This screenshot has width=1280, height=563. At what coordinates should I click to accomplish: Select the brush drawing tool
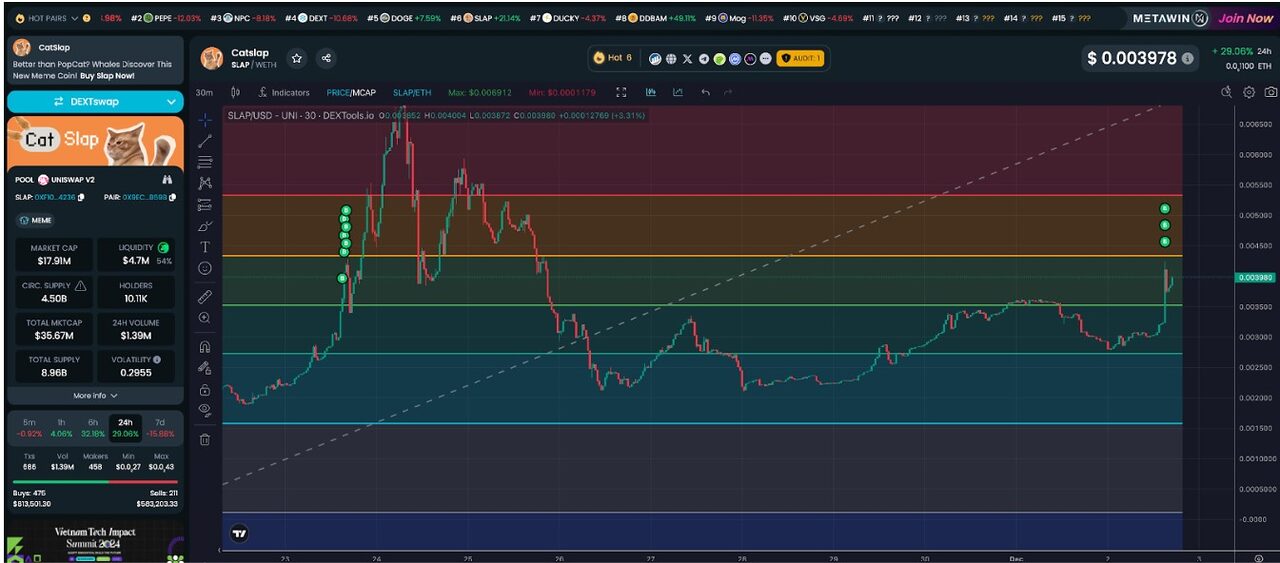click(205, 226)
